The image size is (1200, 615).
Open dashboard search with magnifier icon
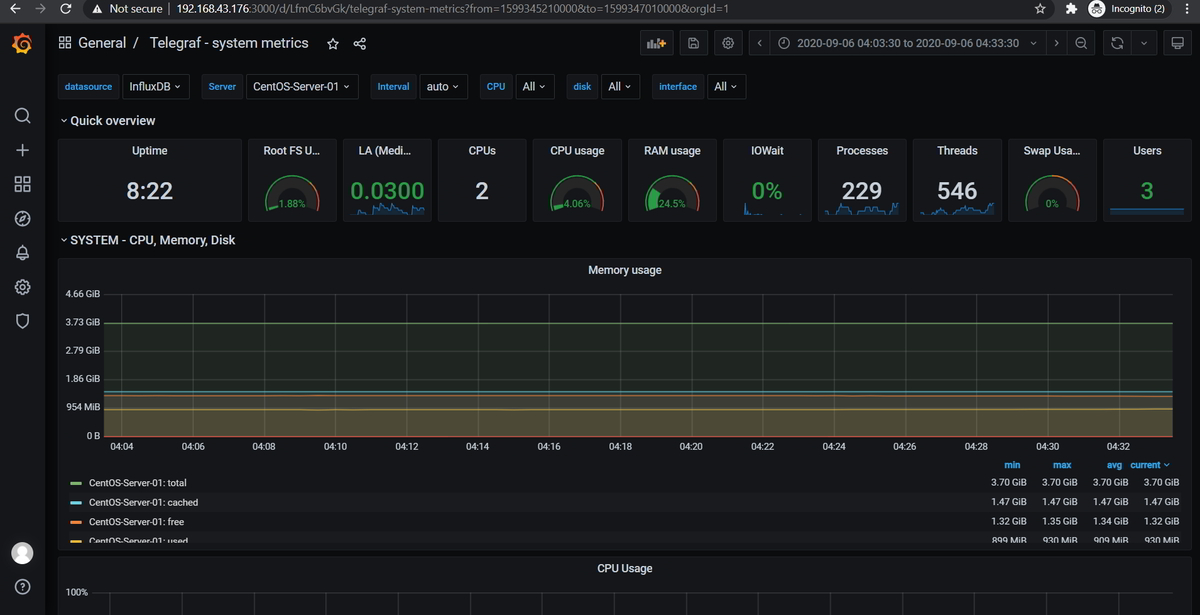click(22, 116)
